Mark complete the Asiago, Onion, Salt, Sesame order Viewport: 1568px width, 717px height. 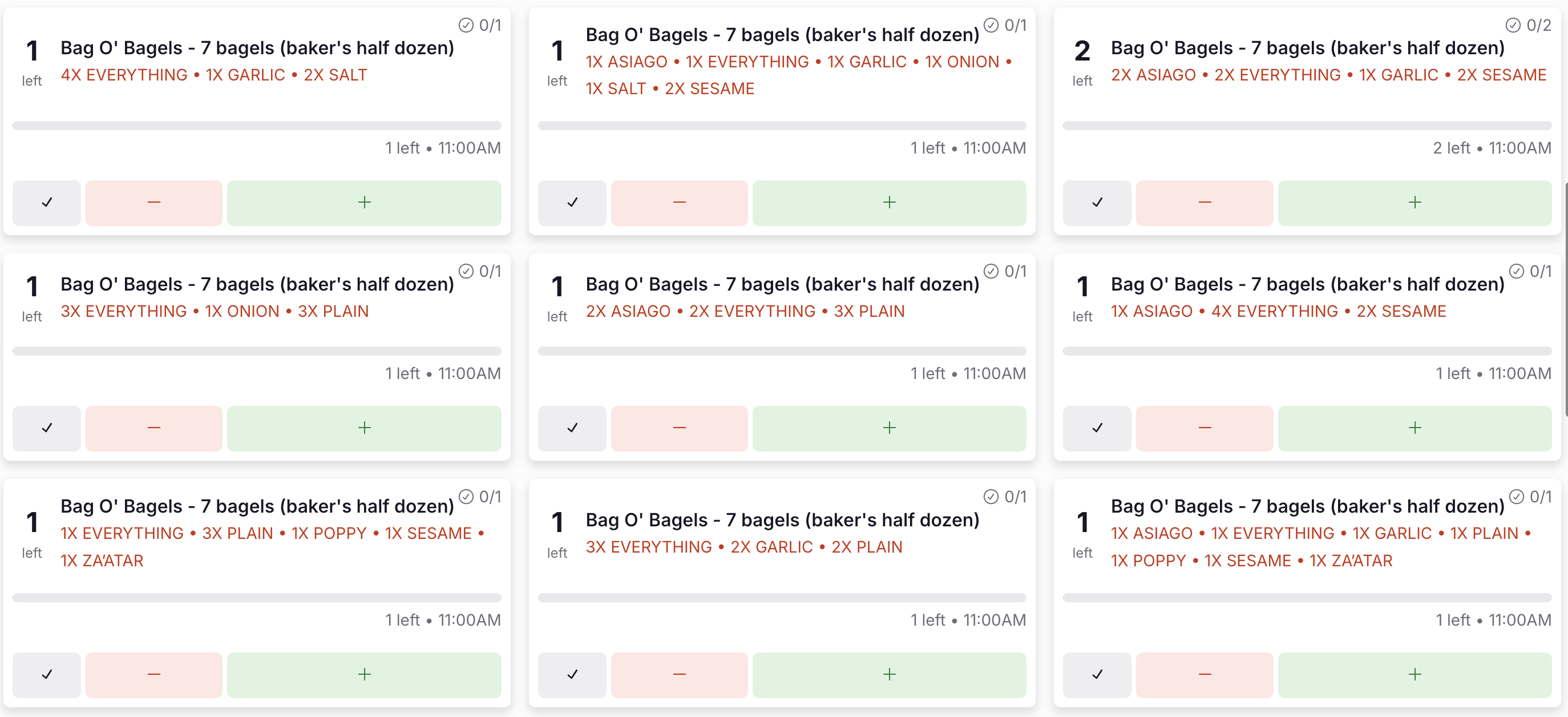572,203
